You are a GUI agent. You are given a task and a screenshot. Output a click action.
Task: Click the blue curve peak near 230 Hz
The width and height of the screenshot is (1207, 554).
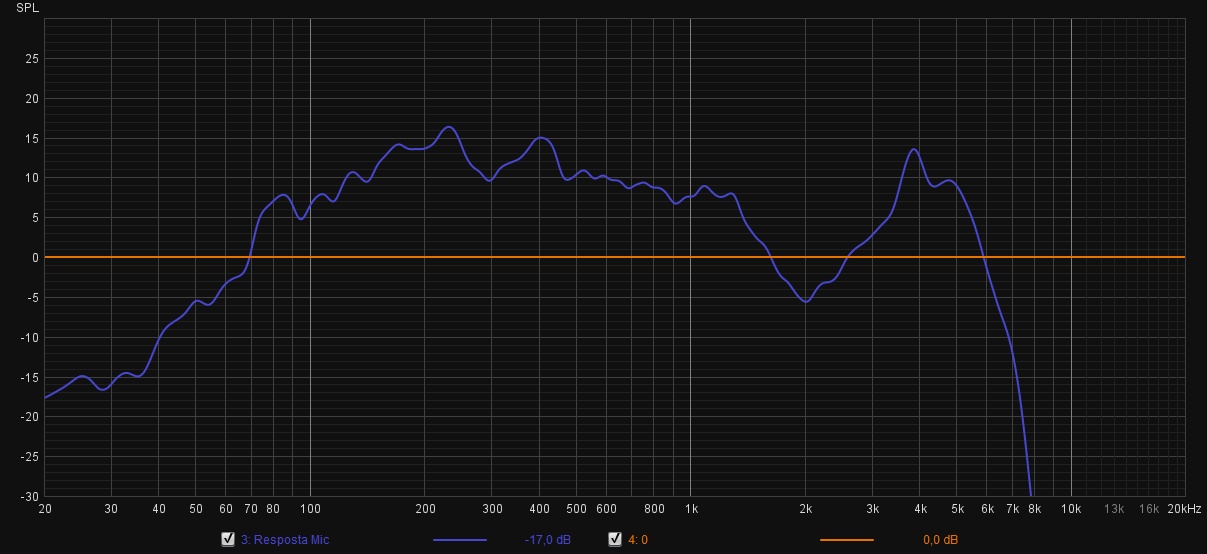tap(449, 127)
